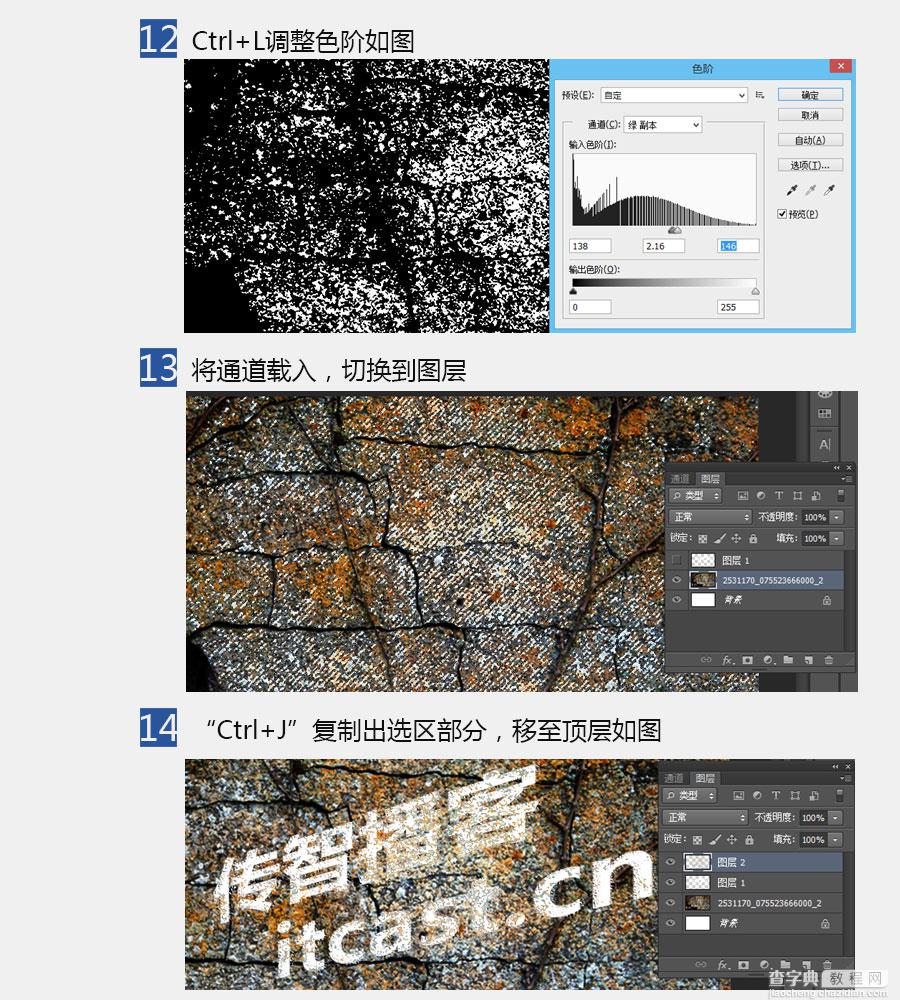Select 图层 2 thumbnail in step 14 panel
The height and width of the screenshot is (1000, 900).
[x=697, y=862]
